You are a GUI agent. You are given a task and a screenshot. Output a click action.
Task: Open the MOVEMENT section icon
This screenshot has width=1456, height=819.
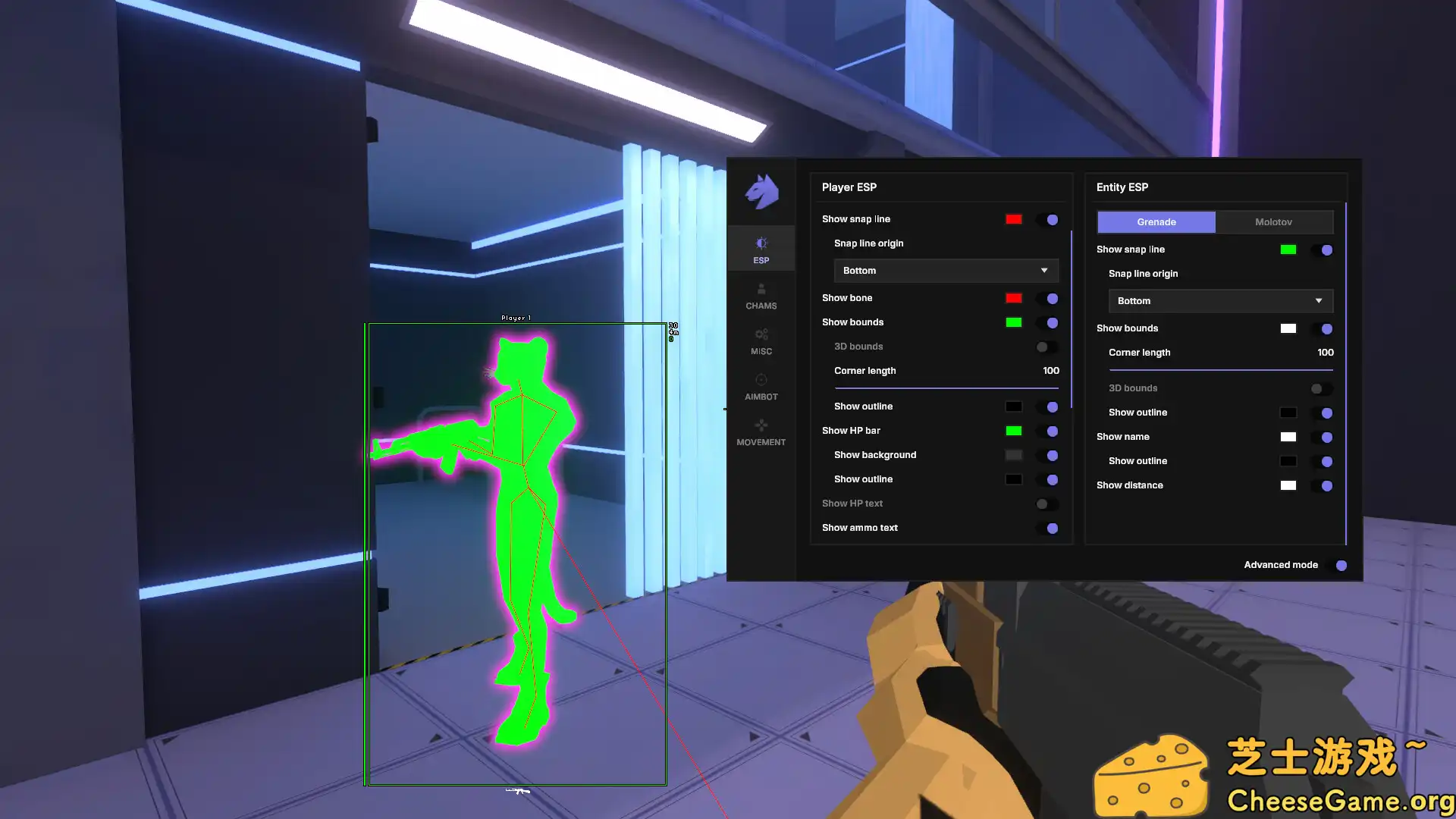(x=761, y=425)
